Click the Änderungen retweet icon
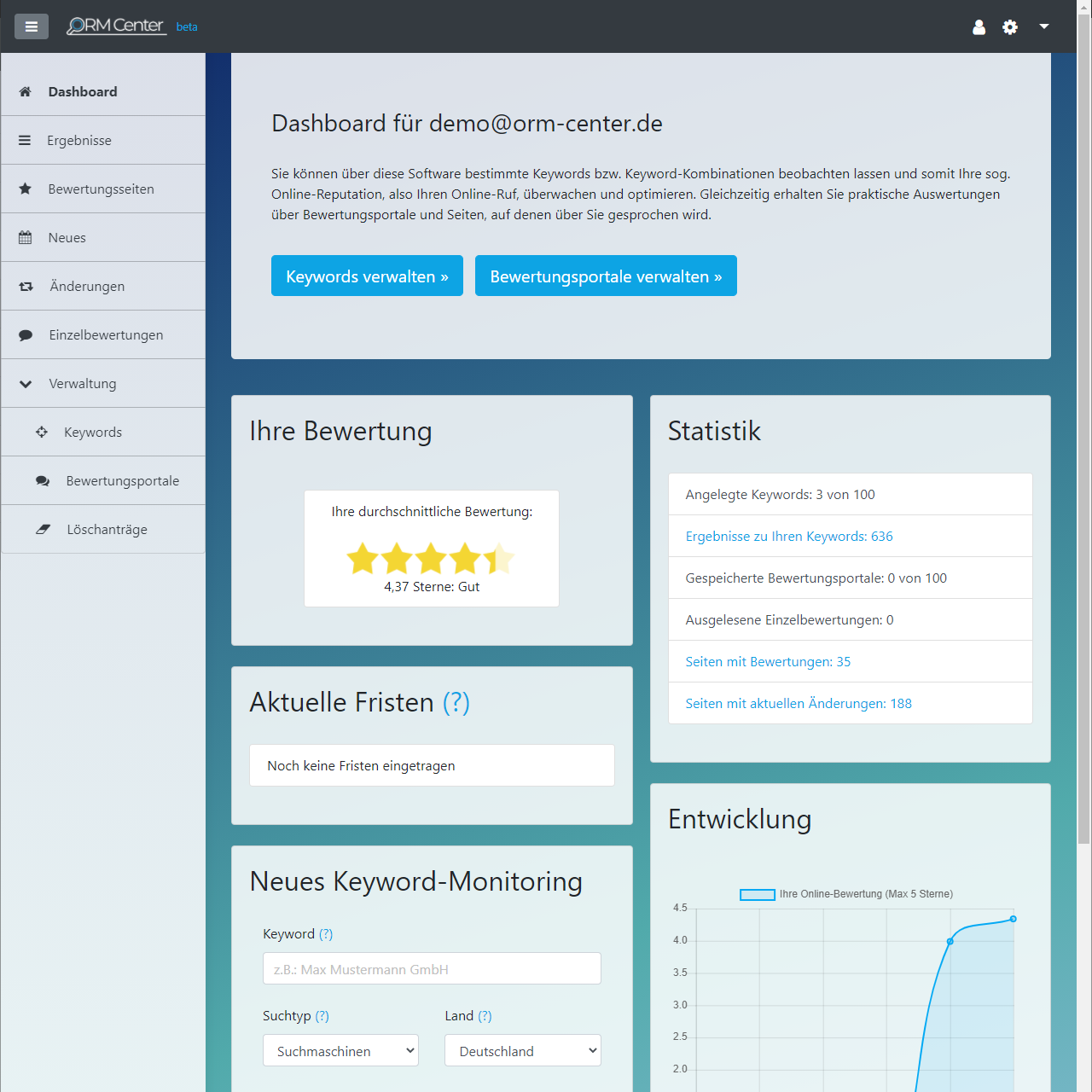The width and height of the screenshot is (1092, 1092). tap(26, 287)
